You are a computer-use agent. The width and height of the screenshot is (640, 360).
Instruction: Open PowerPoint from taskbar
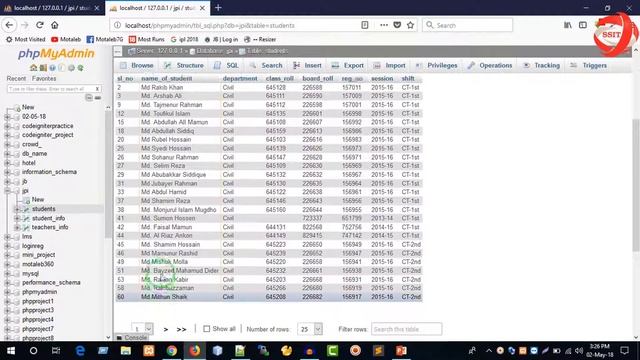[x=401, y=351]
